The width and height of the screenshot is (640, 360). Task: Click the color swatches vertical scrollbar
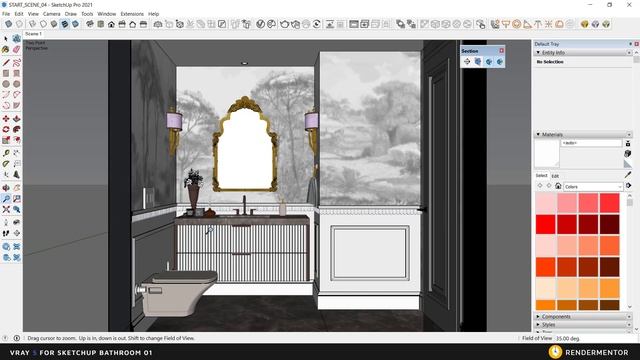coord(630,251)
